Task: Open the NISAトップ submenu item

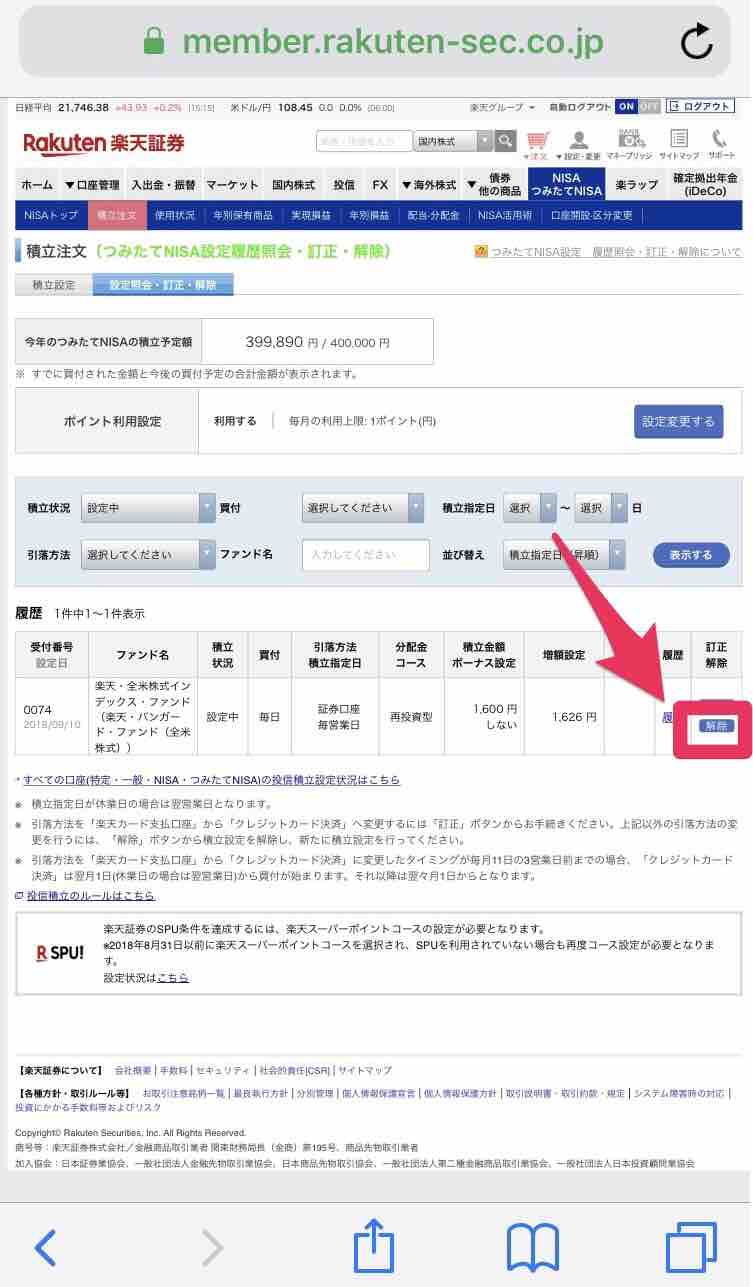Action: click(51, 215)
